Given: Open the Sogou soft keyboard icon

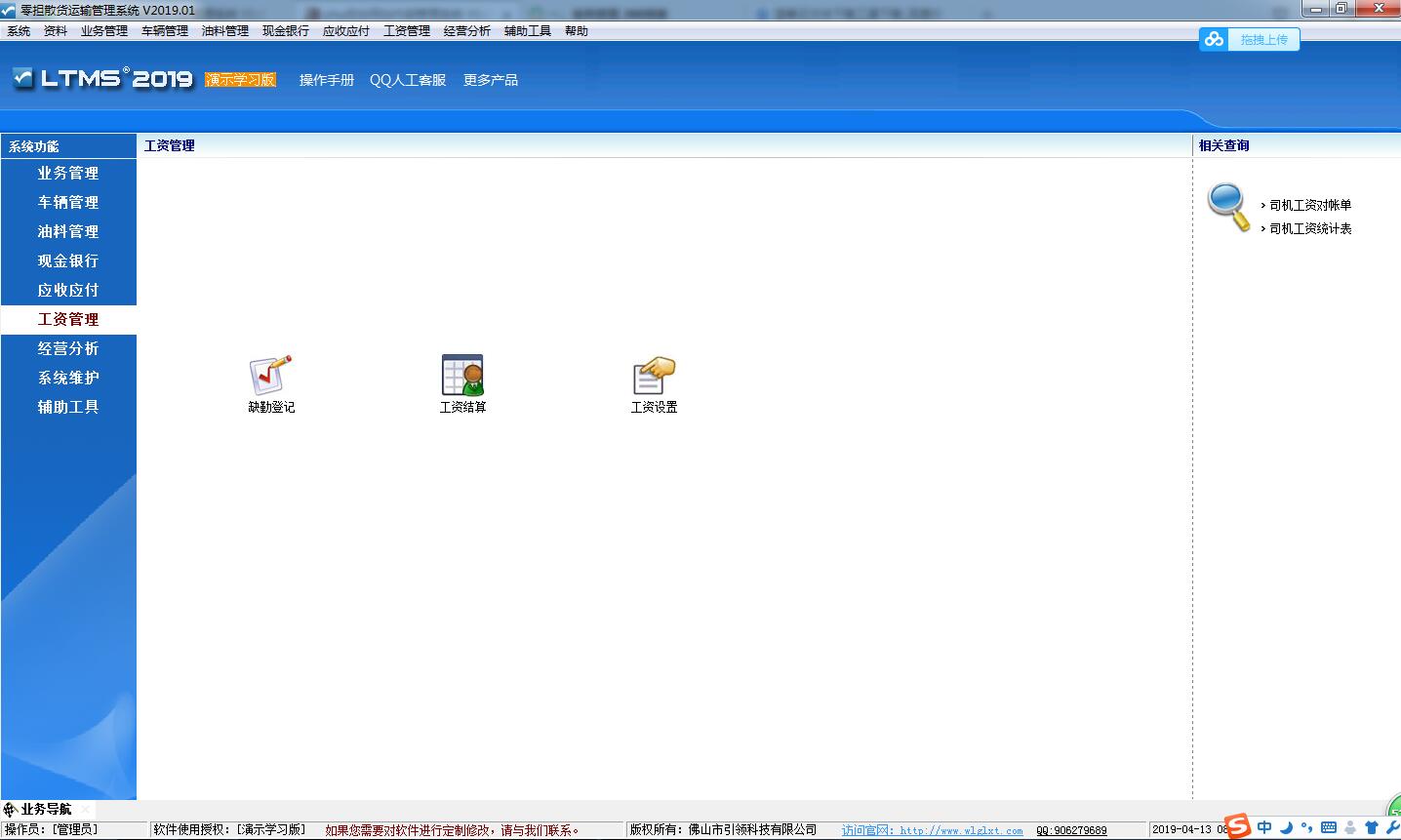Looking at the screenshot, I should tap(1328, 827).
